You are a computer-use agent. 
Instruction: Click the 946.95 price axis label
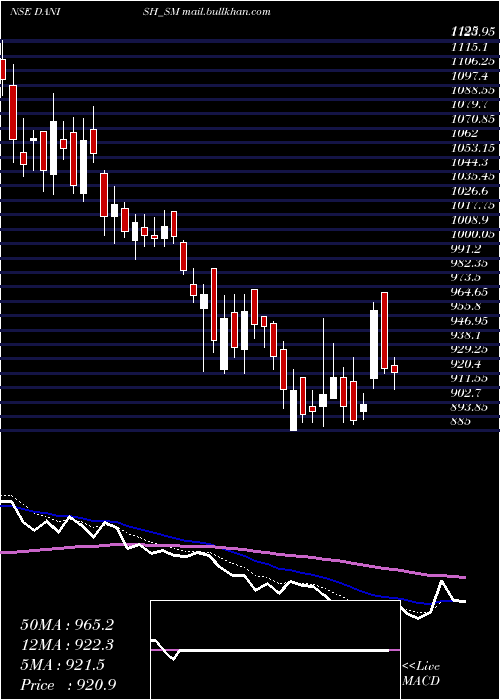pos(470,321)
